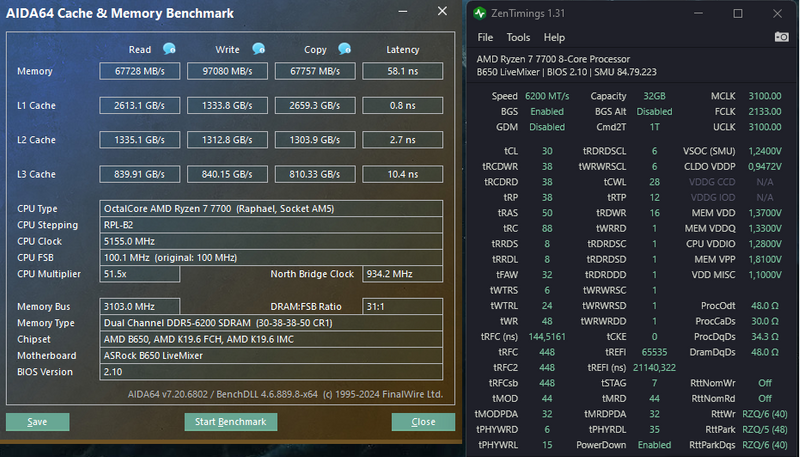This screenshot has height=457, width=800.
Task: Click ProcOdt value 48.0 Ω
Action: 765,306
